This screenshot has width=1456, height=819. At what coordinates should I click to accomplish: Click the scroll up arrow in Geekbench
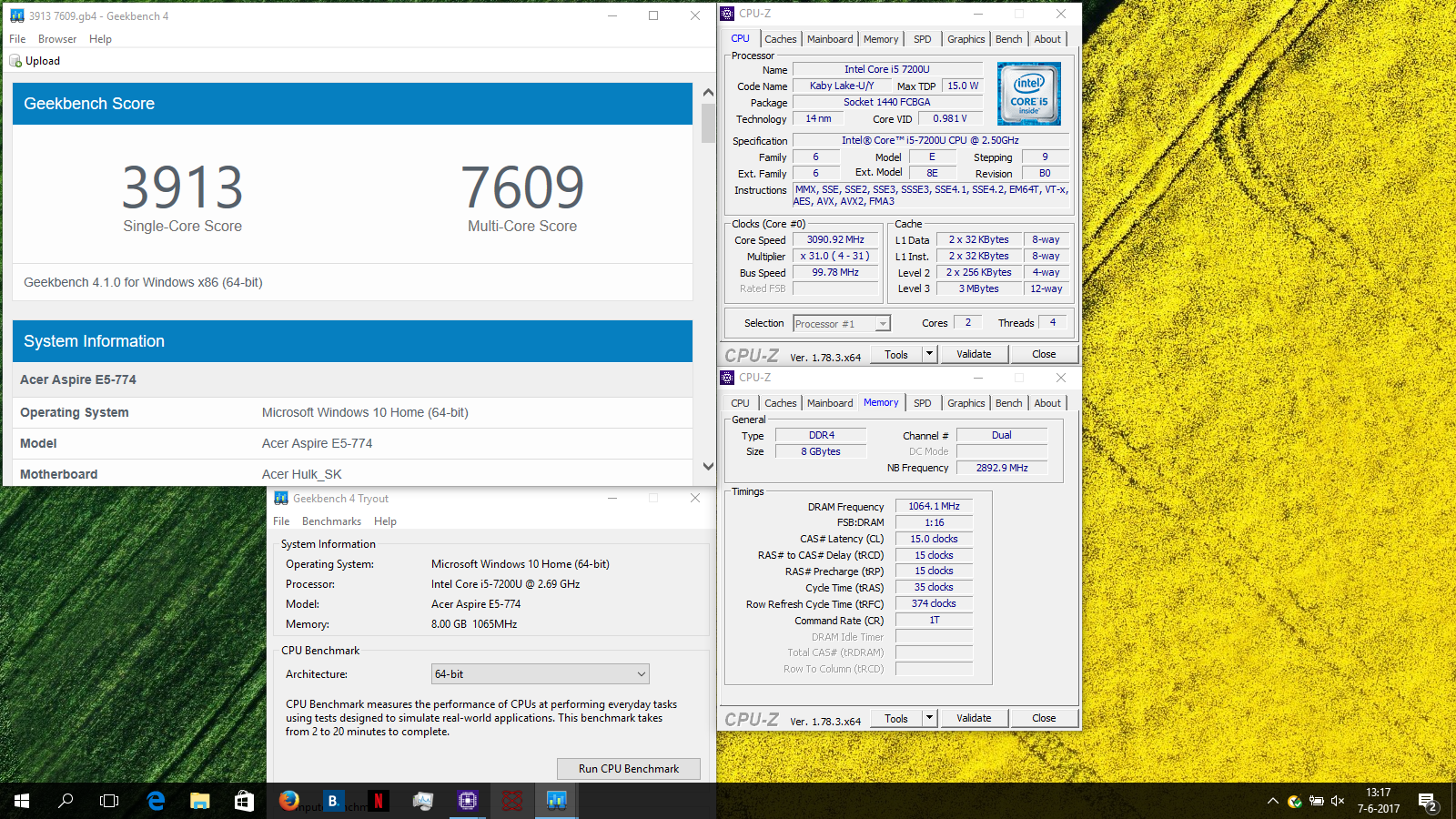[x=708, y=92]
